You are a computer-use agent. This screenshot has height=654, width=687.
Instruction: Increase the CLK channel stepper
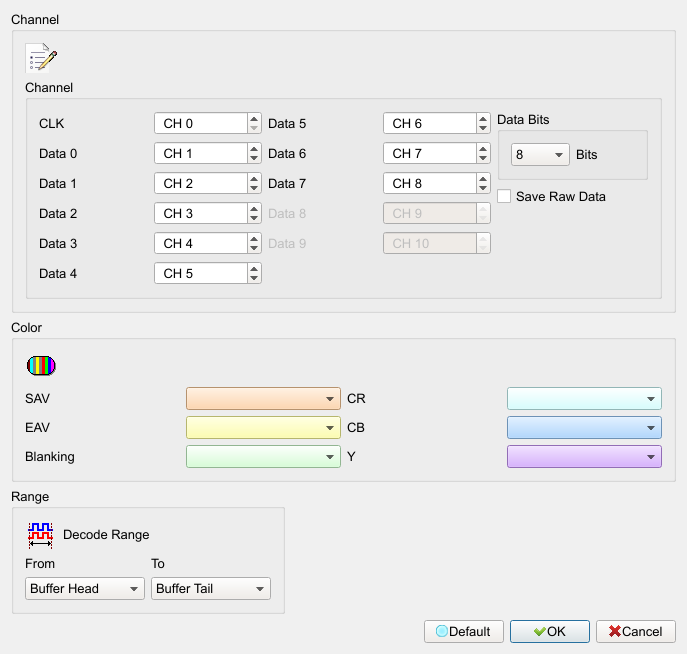pos(254,119)
